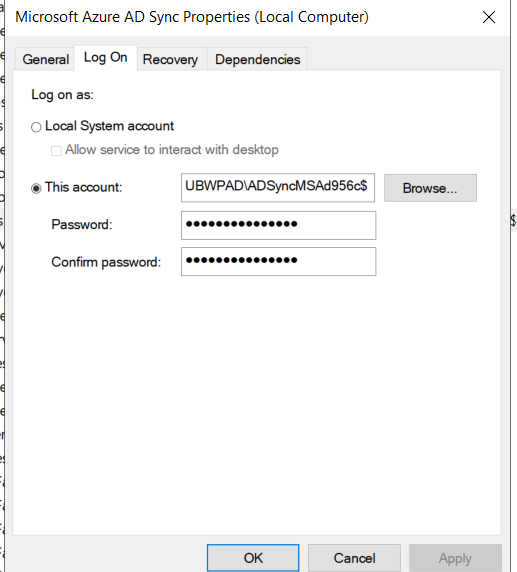
Task: Click the Apply button
Action: click(x=455, y=558)
